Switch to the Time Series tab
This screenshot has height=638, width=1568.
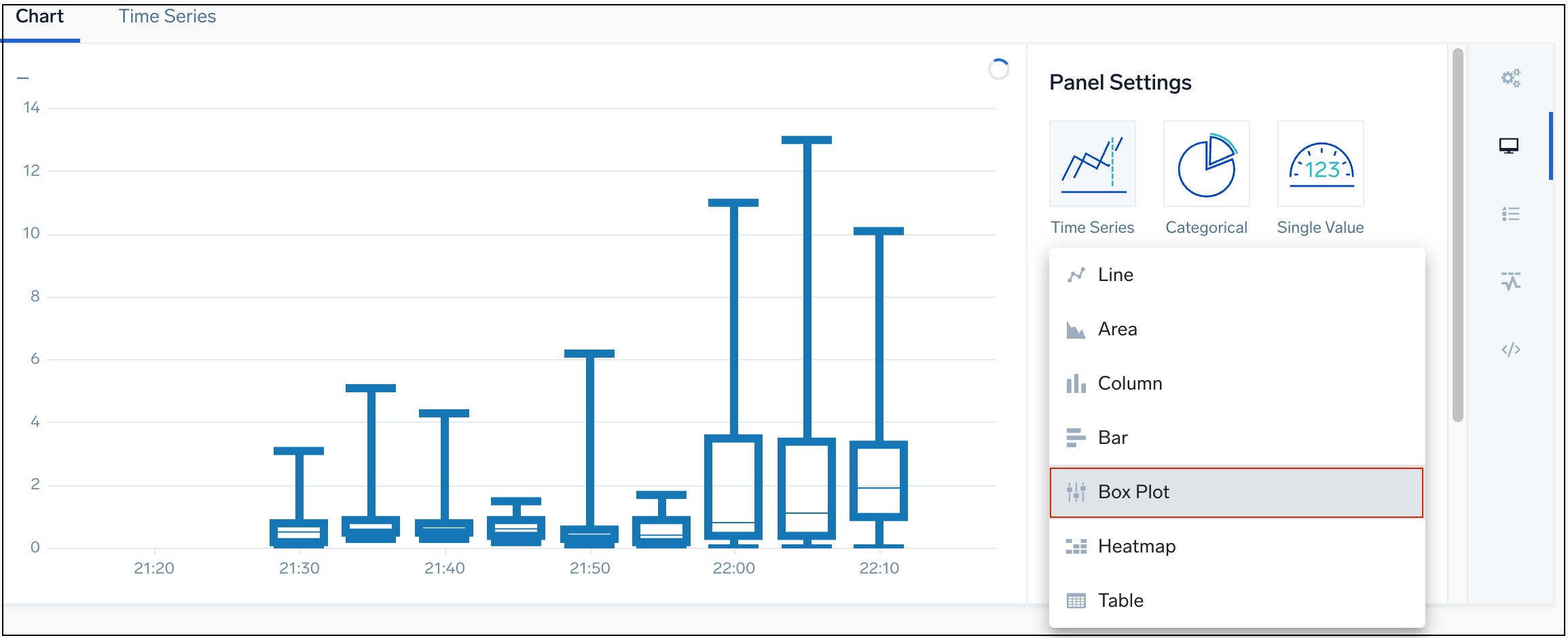pyautogui.click(x=167, y=16)
